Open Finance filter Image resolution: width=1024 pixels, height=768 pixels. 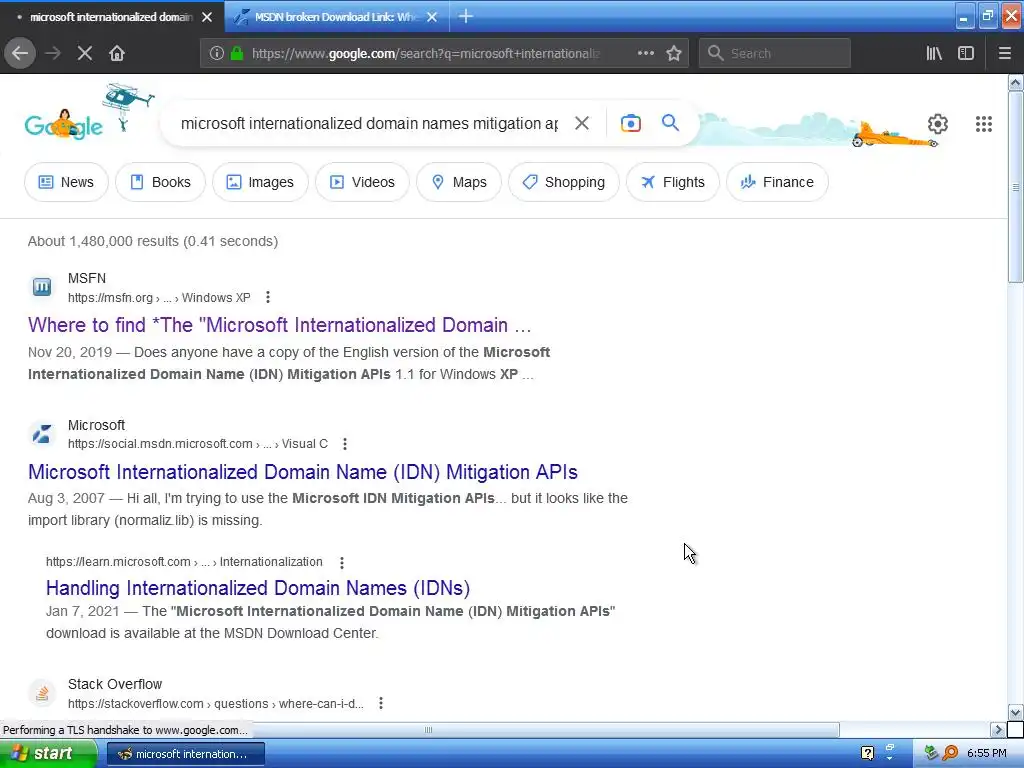coord(777,182)
